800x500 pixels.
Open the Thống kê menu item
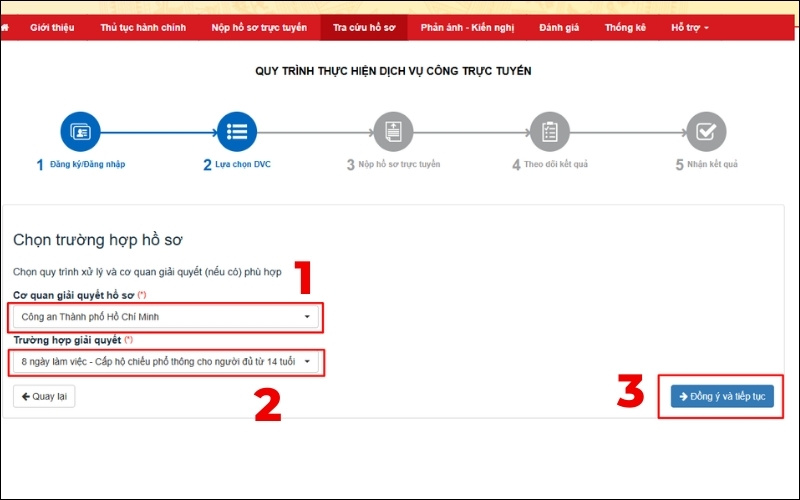click(625, 27)
